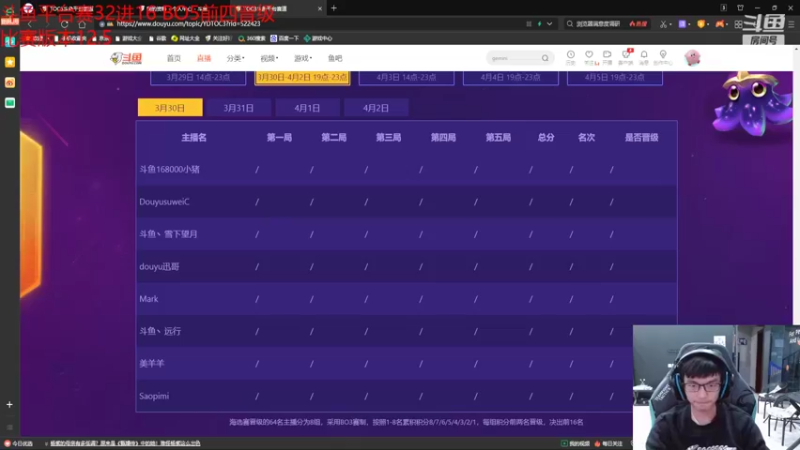Image resolution: width=800 pixels, height=450 pixels.
Task: Switch to the 4月2日 date tab
Action: (x=376, y=108)
